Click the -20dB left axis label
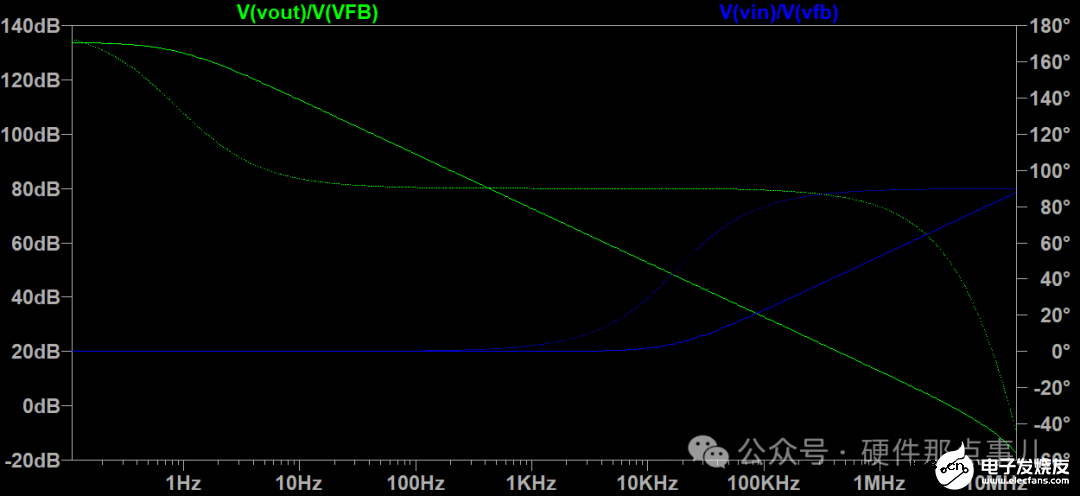 pos(32,461)
